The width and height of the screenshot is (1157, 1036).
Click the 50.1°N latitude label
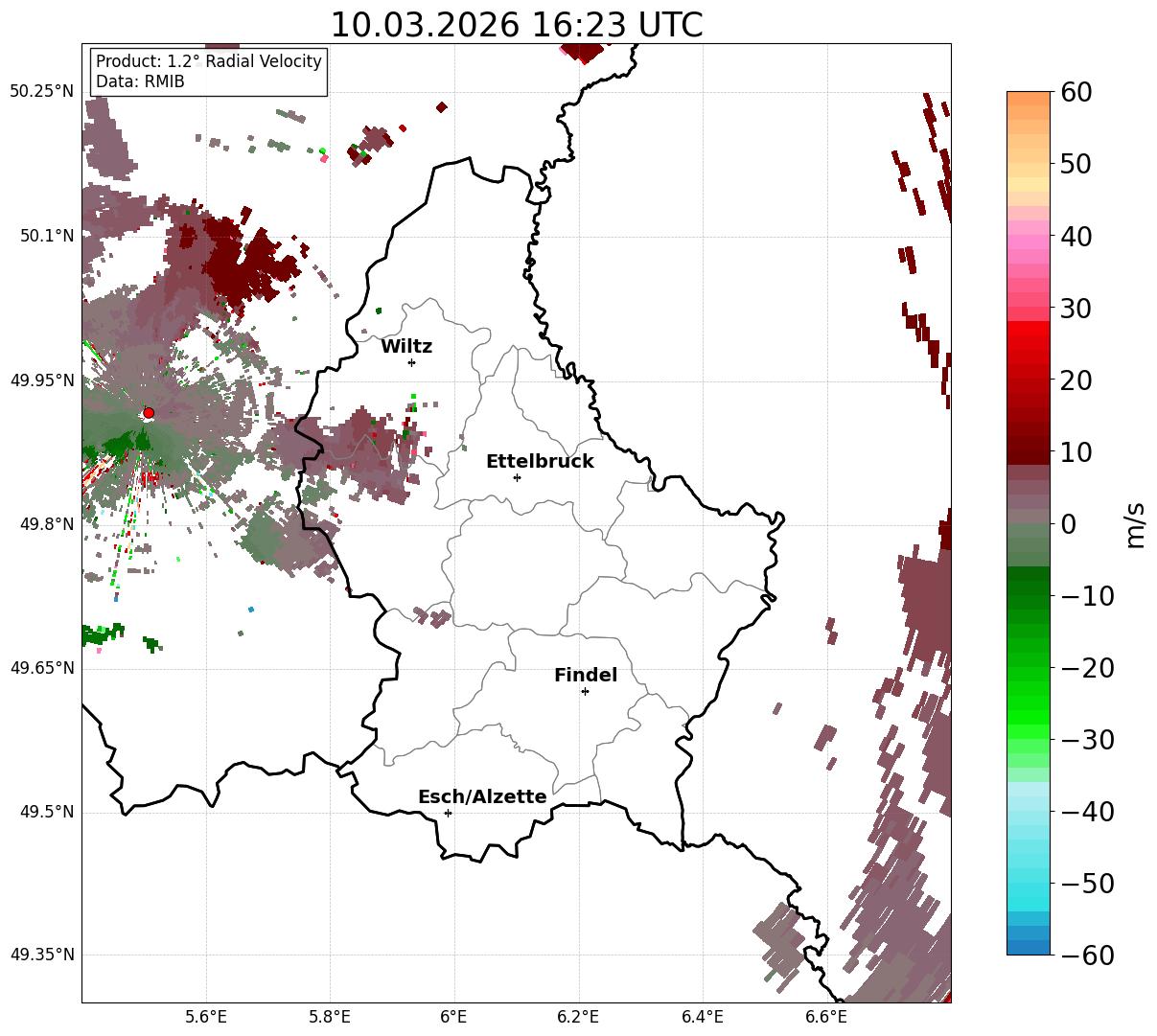point(47,236)
